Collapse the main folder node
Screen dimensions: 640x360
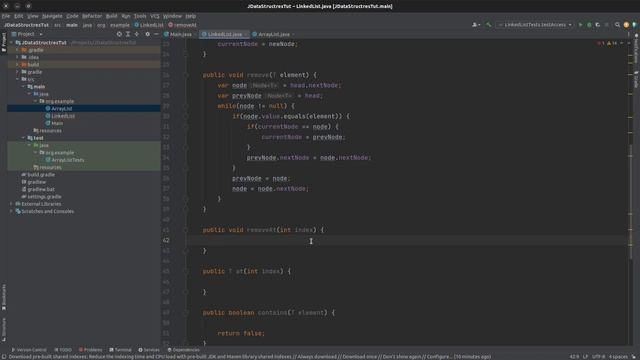click(23, 87)
